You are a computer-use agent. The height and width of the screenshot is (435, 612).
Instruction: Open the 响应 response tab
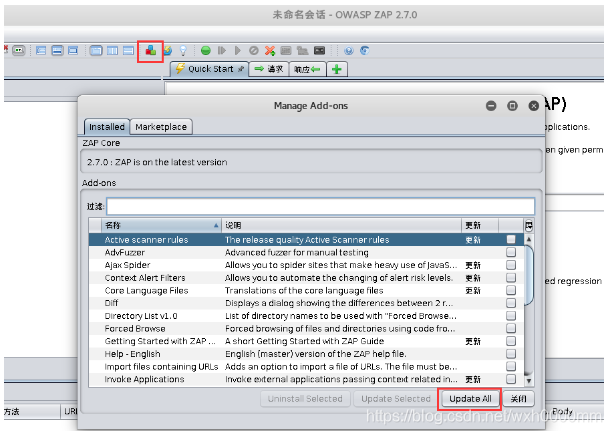click(x=308, y=69)
